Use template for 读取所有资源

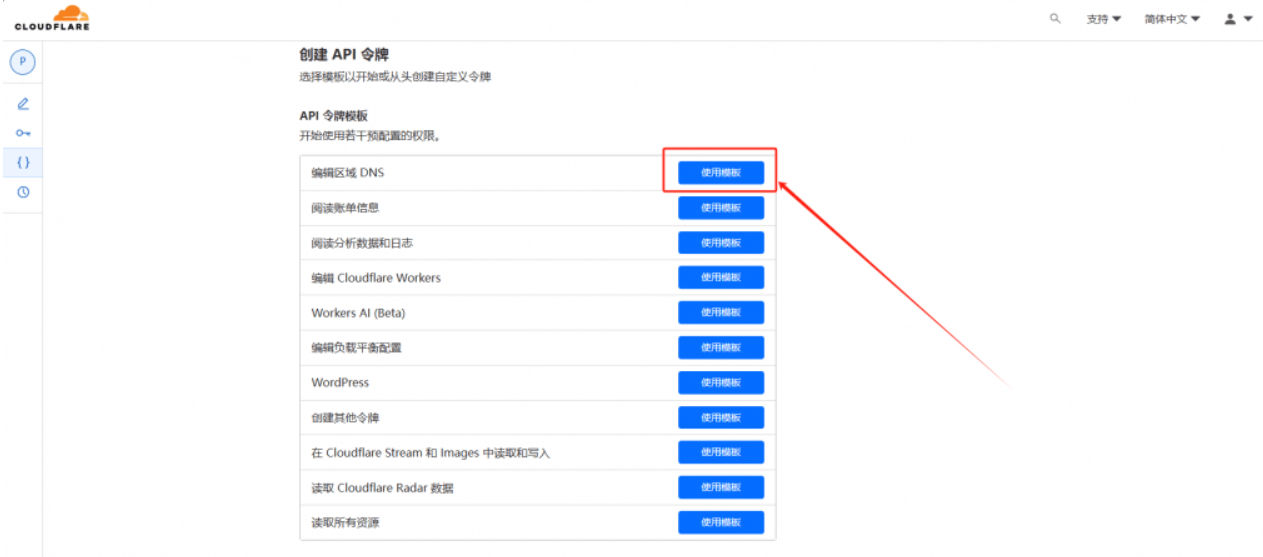721,523
